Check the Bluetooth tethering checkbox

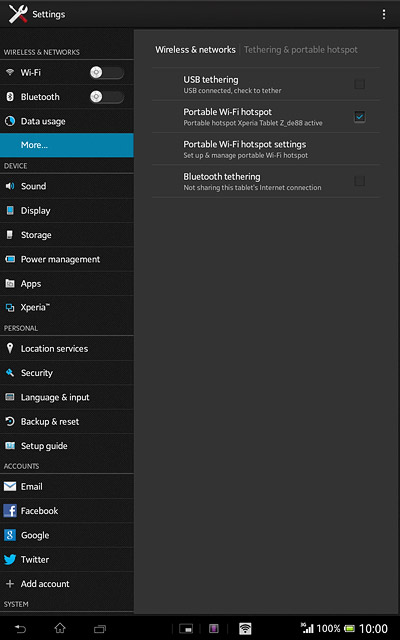pyautogui.click(x=359, y=181)
